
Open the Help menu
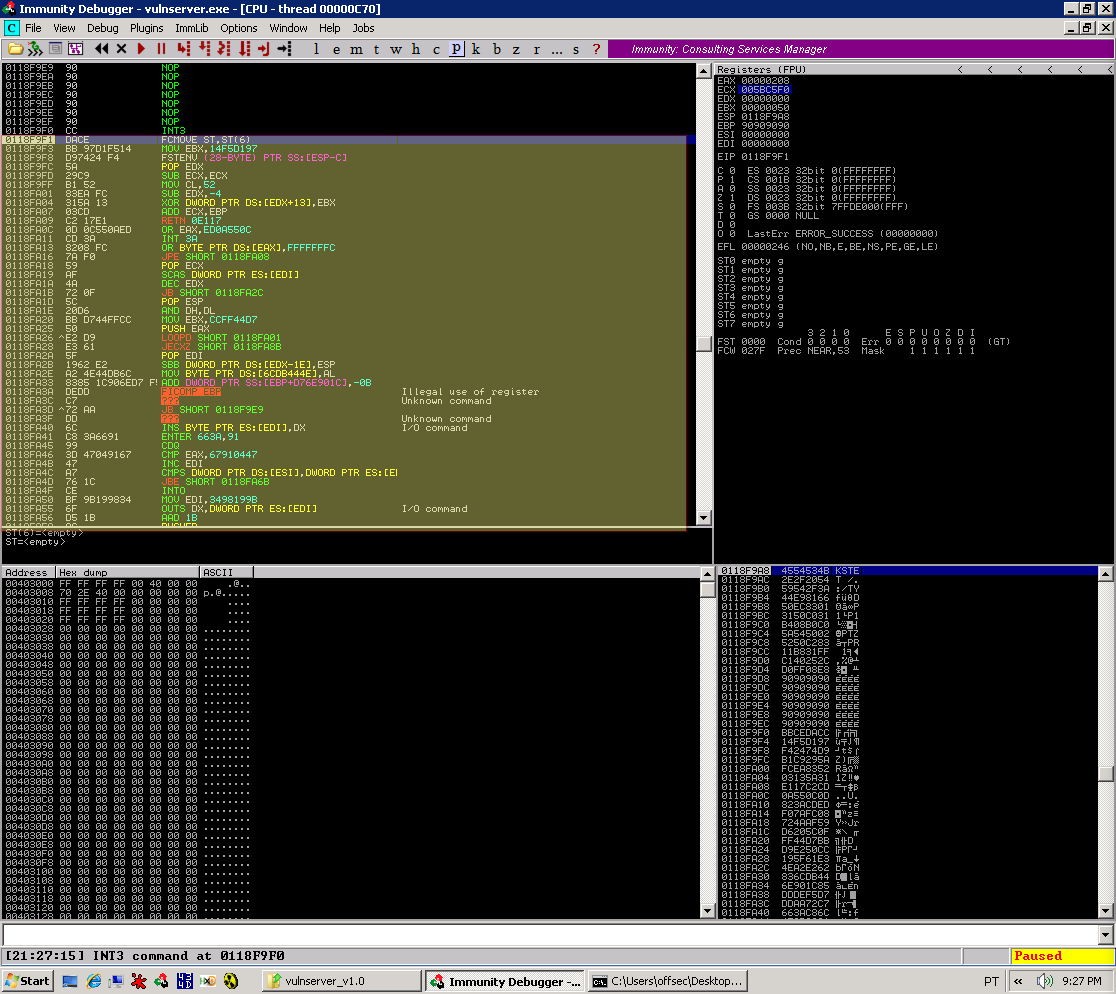[x=330, y=28]
